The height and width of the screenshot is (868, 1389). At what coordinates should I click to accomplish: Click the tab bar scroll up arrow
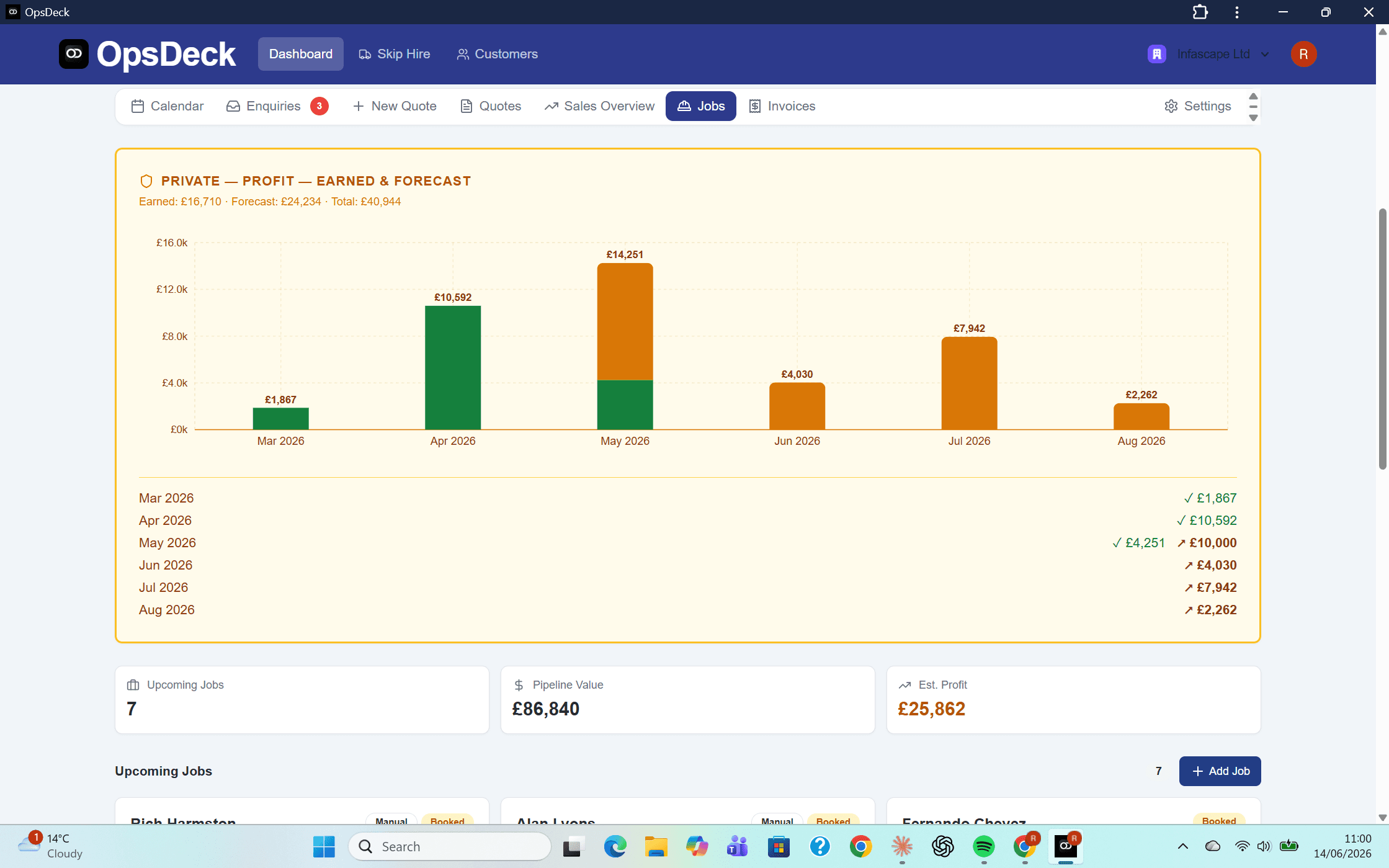click(1253, 96)
